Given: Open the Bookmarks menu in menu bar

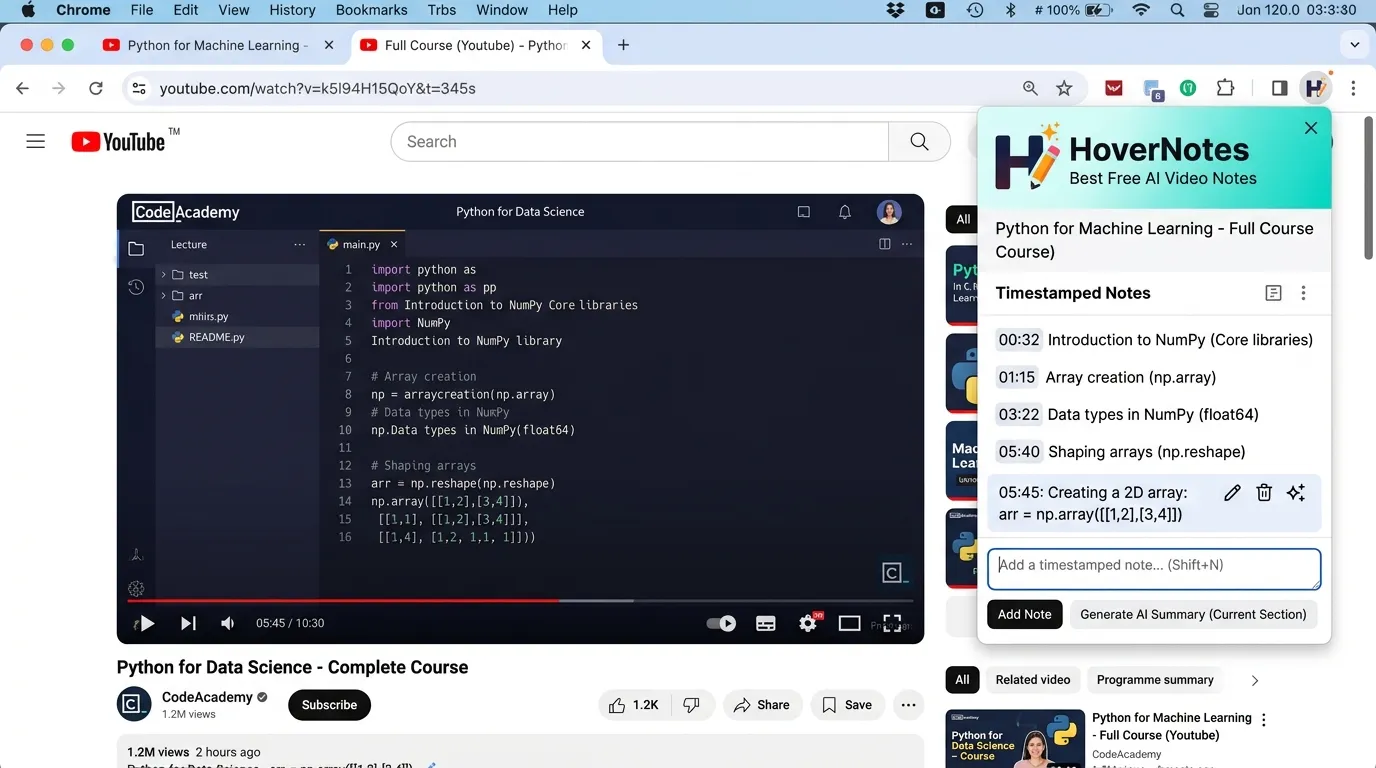Looking at the screenshot, I should pos(371,10).
